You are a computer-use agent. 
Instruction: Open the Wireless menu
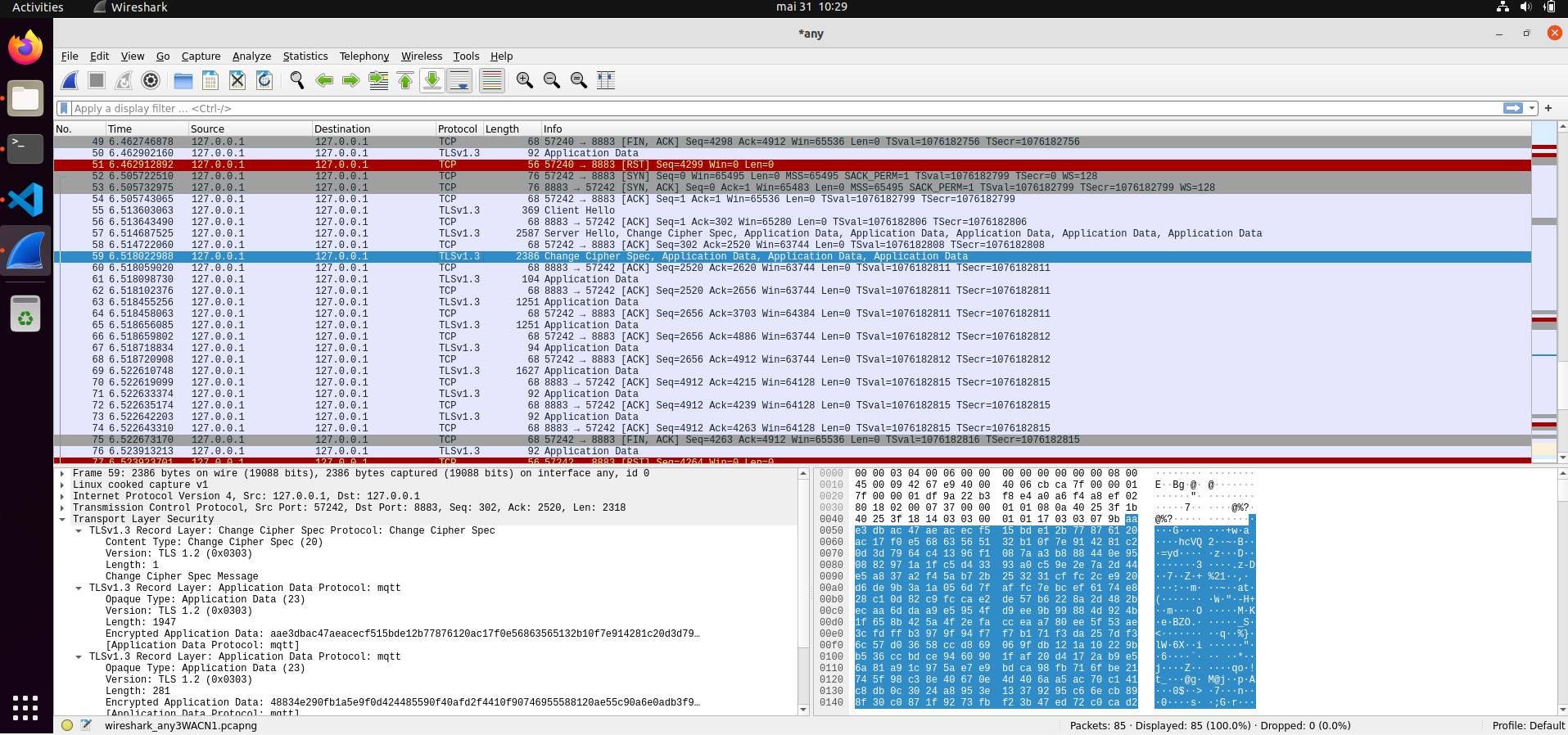422,56
